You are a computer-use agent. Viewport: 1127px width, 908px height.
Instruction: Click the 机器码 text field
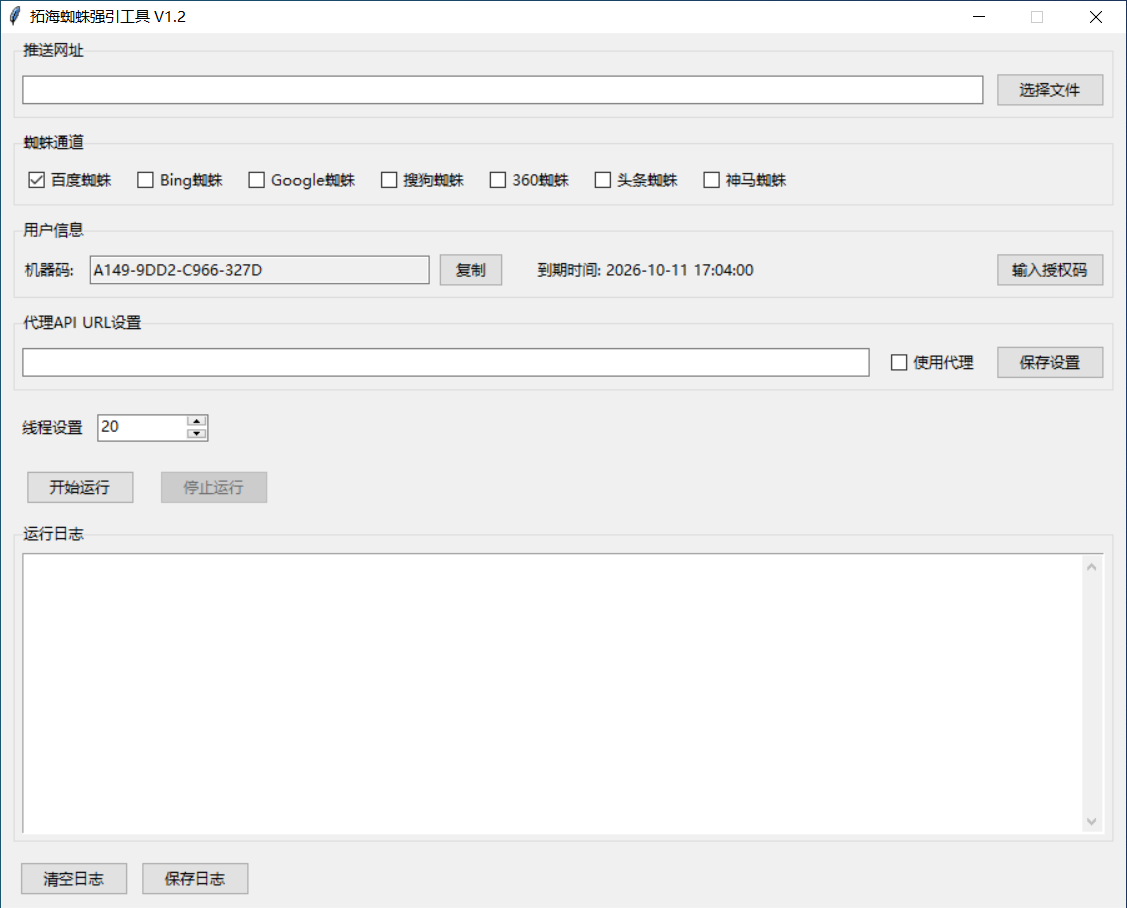tap(259, 270)
